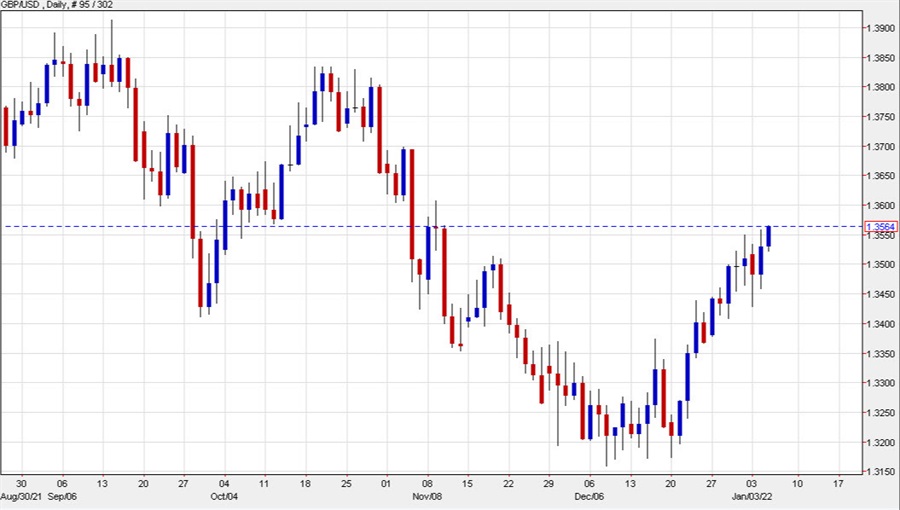Image resolution: width=900 pixels, height=510 pixels.
Task: Click the 15 tick in November
Action: [x=467, y=484]
